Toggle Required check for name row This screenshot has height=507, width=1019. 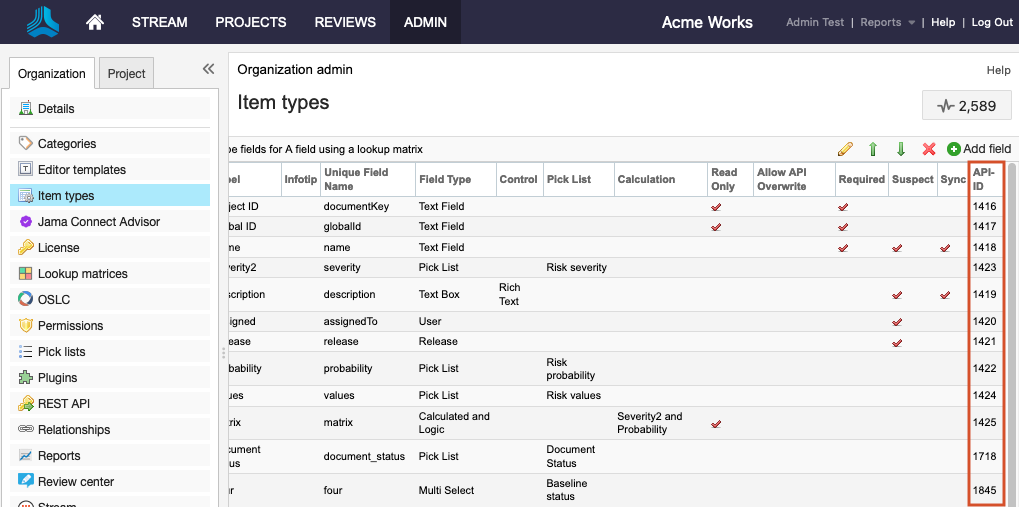[843, 247]
